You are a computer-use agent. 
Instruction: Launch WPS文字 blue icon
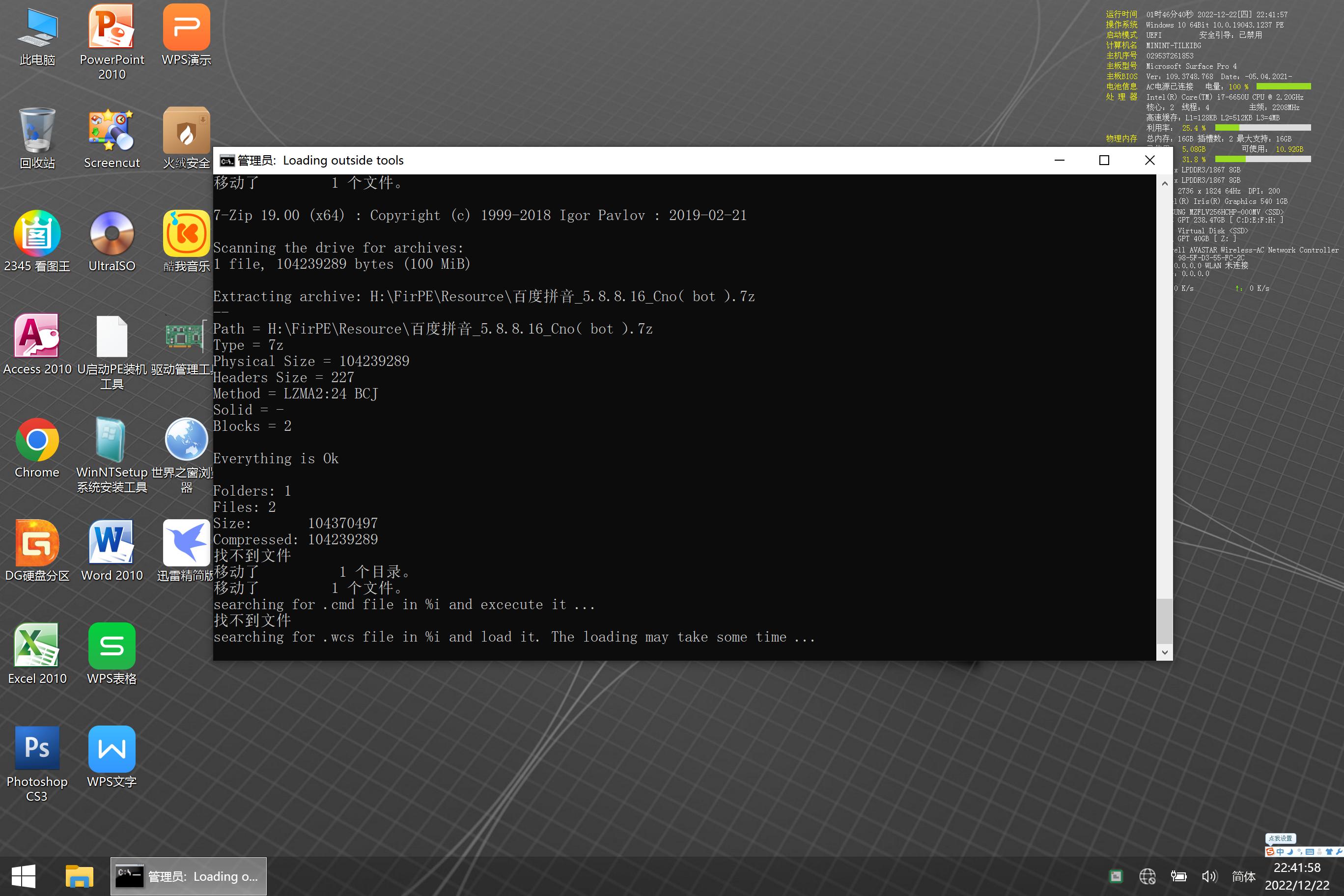112,757
